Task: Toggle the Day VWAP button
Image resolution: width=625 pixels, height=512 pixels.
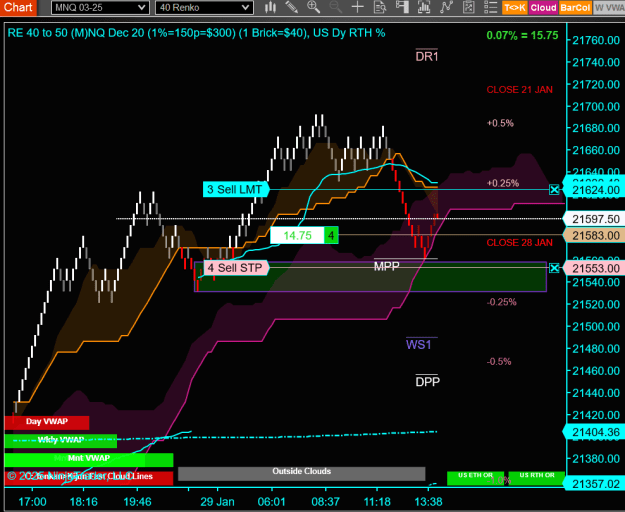Action: point(47,422)
